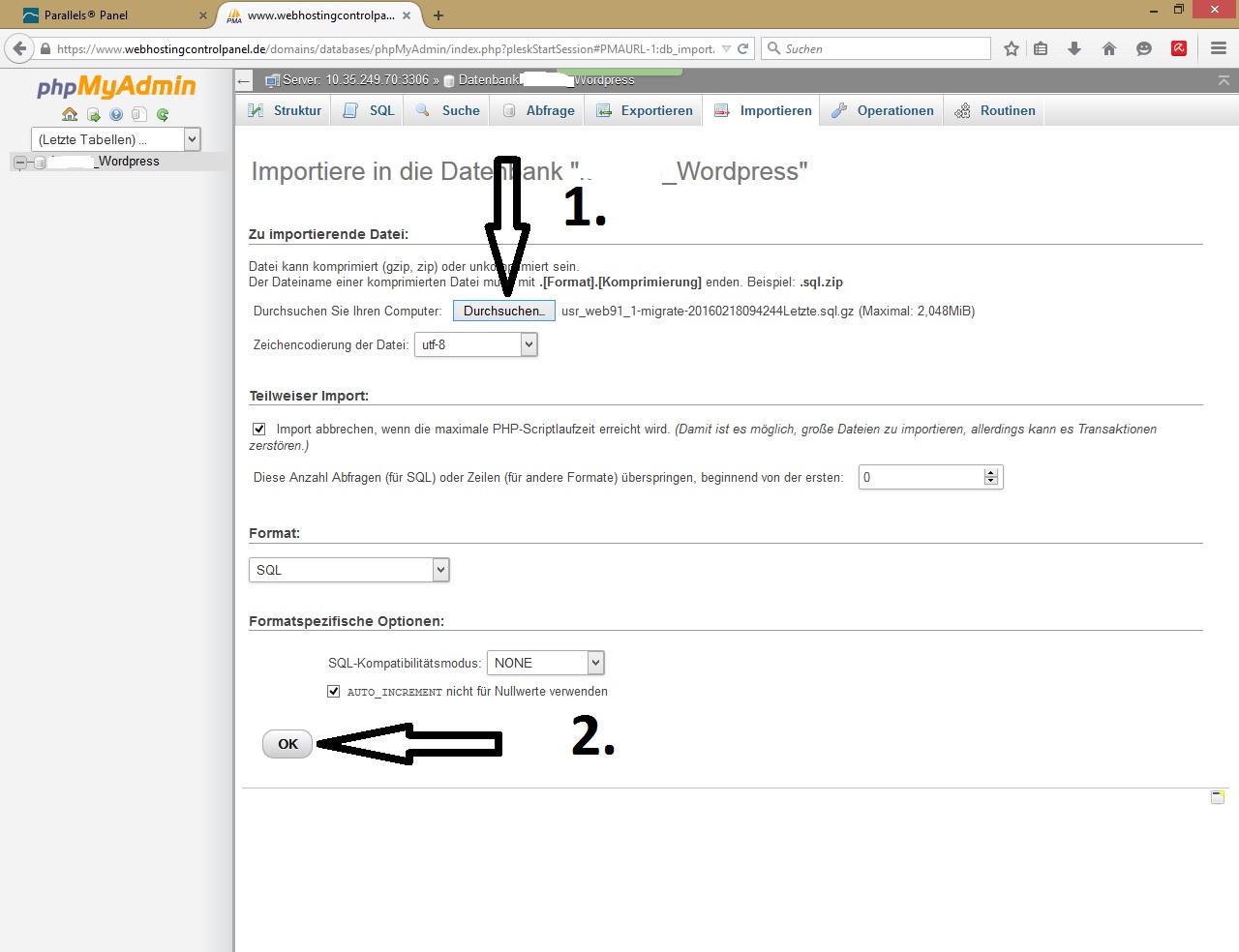Image resolution: width=1239 pixels, height=952 pixels.
Task: Click the OK button to start import
Action: pyautogui.click(x=287, y=744)
